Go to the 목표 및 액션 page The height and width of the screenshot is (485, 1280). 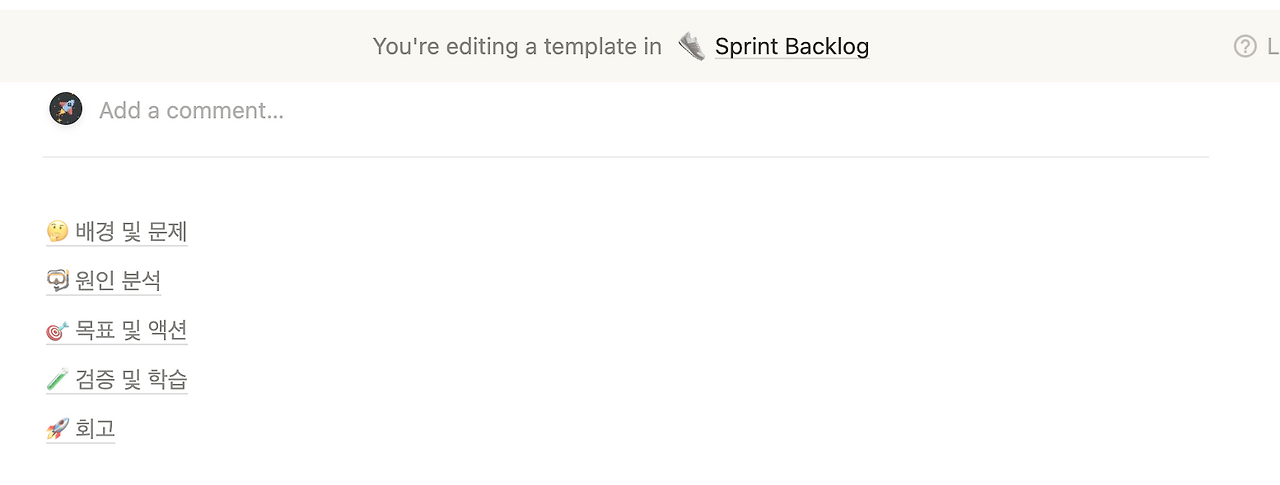131,330
